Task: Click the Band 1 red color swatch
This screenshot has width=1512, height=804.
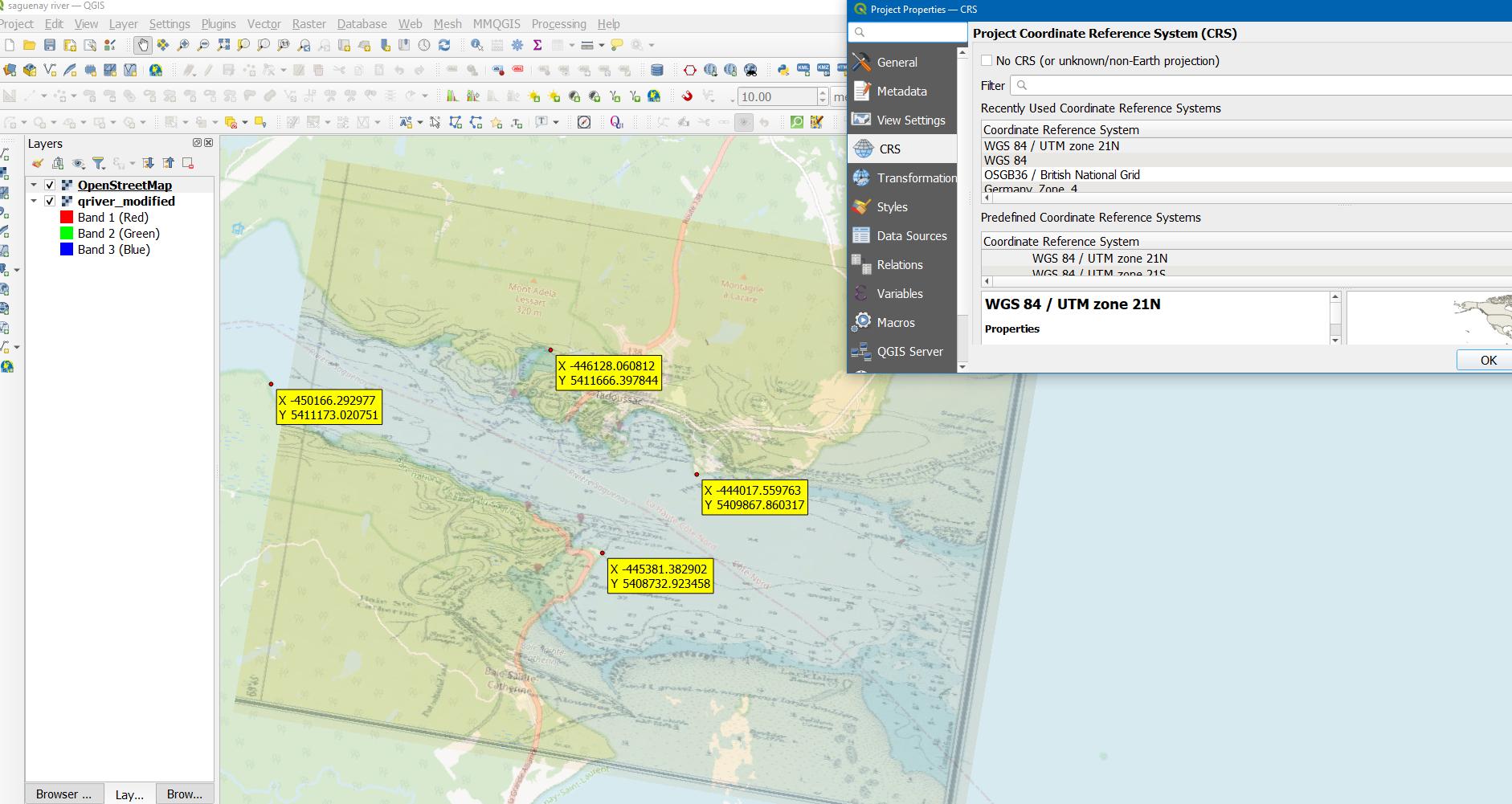Action: [66, 217]
